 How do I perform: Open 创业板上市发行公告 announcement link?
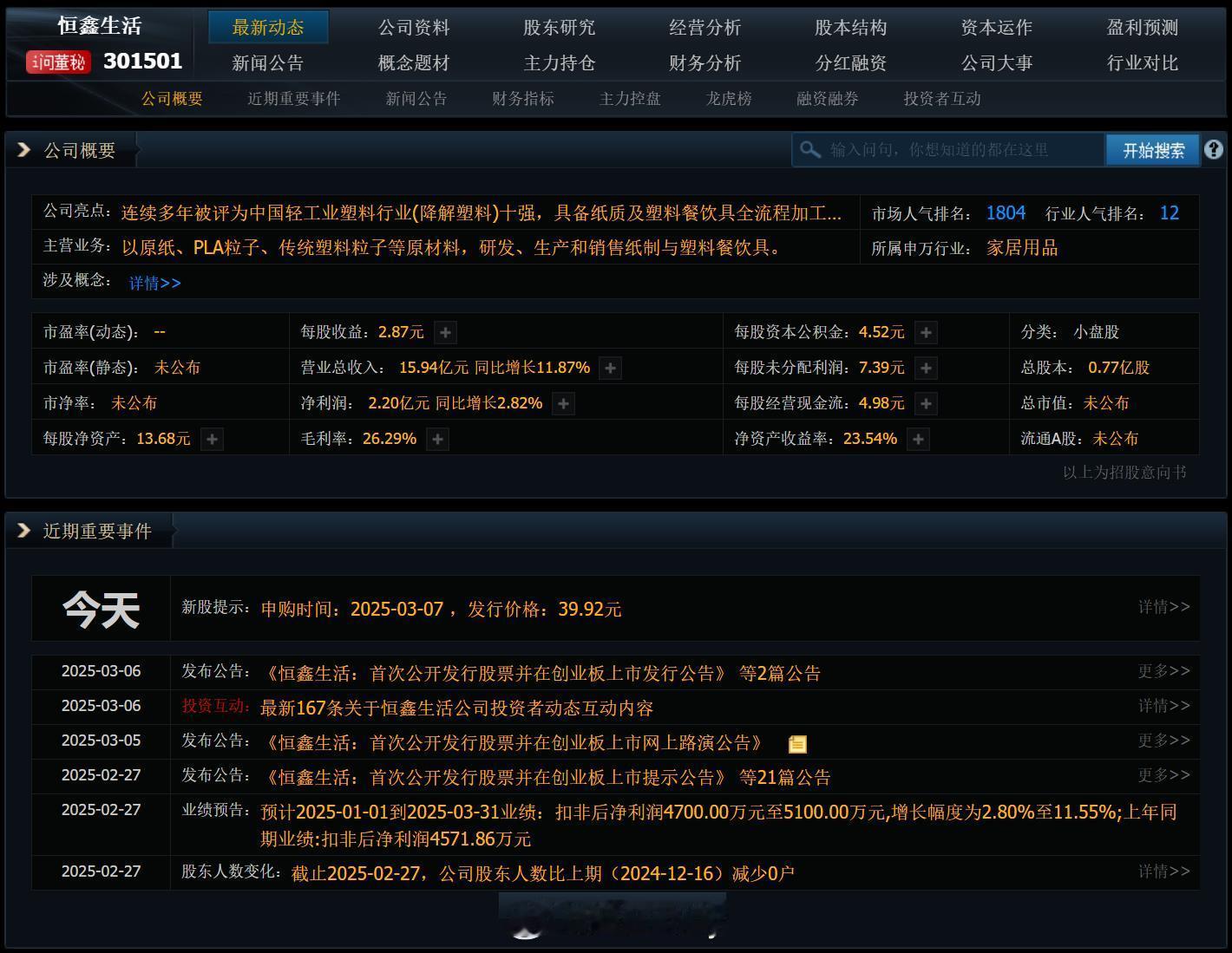pyautogui.click(x=541, y=674)
